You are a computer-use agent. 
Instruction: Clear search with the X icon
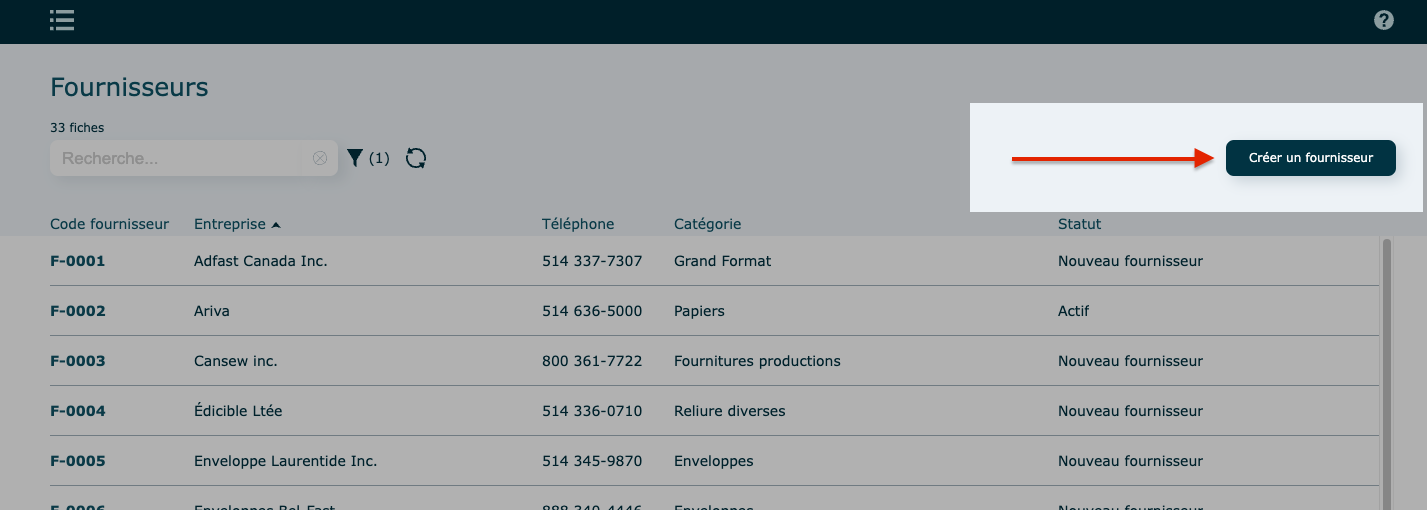point(320,158)
